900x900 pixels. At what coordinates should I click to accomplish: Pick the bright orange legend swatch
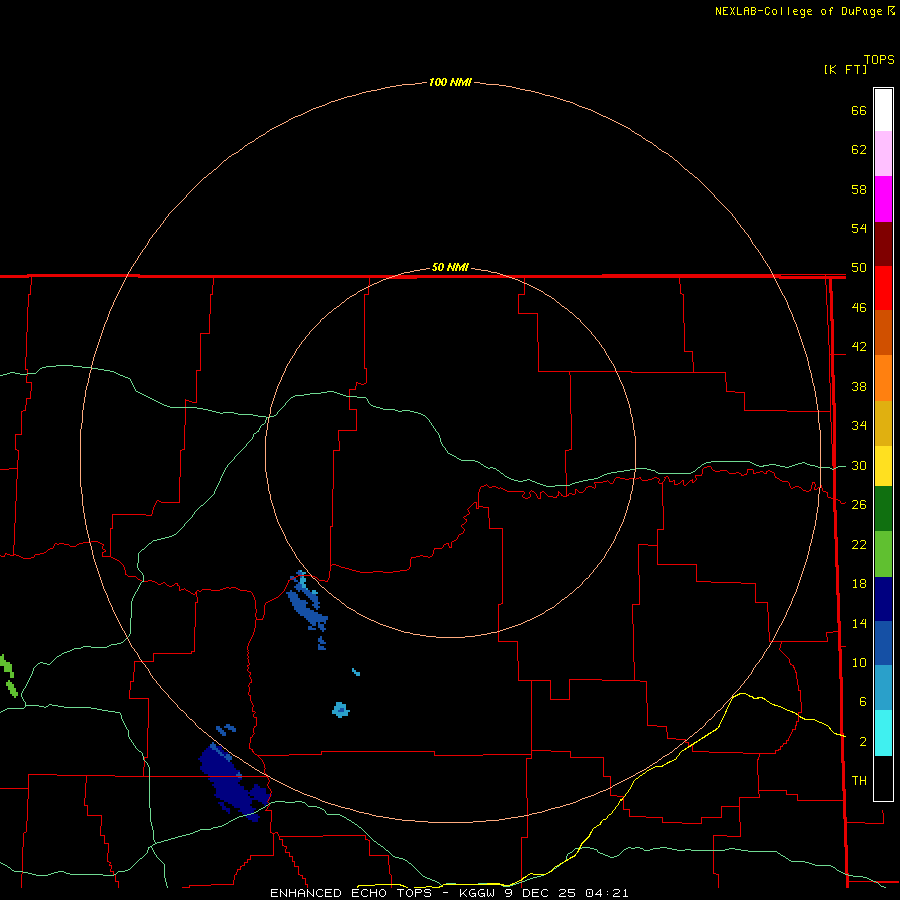883,378
